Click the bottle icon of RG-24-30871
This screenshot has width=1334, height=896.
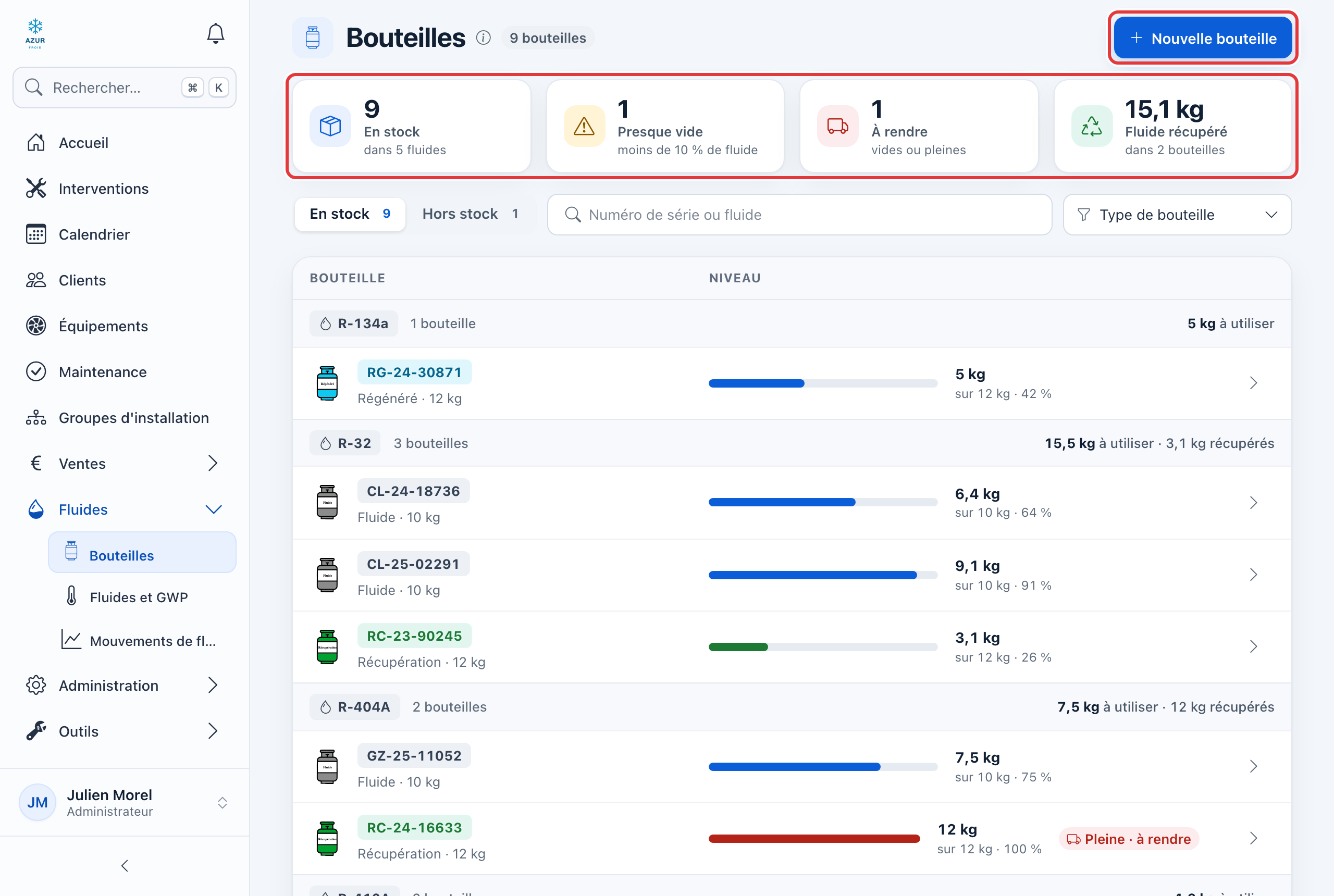click(x=327, y=383)
